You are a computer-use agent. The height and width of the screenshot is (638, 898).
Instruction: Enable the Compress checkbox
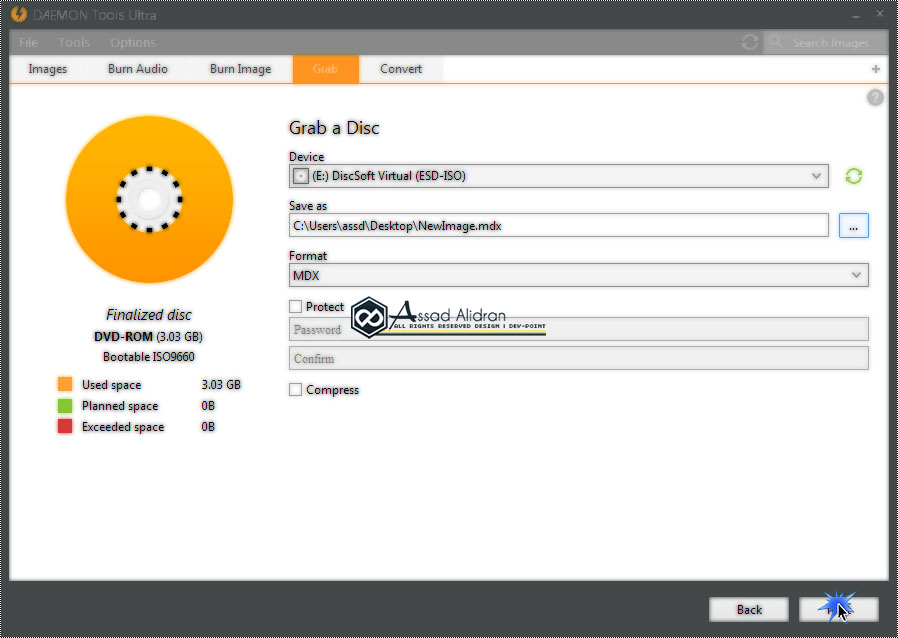coord(296,389)
